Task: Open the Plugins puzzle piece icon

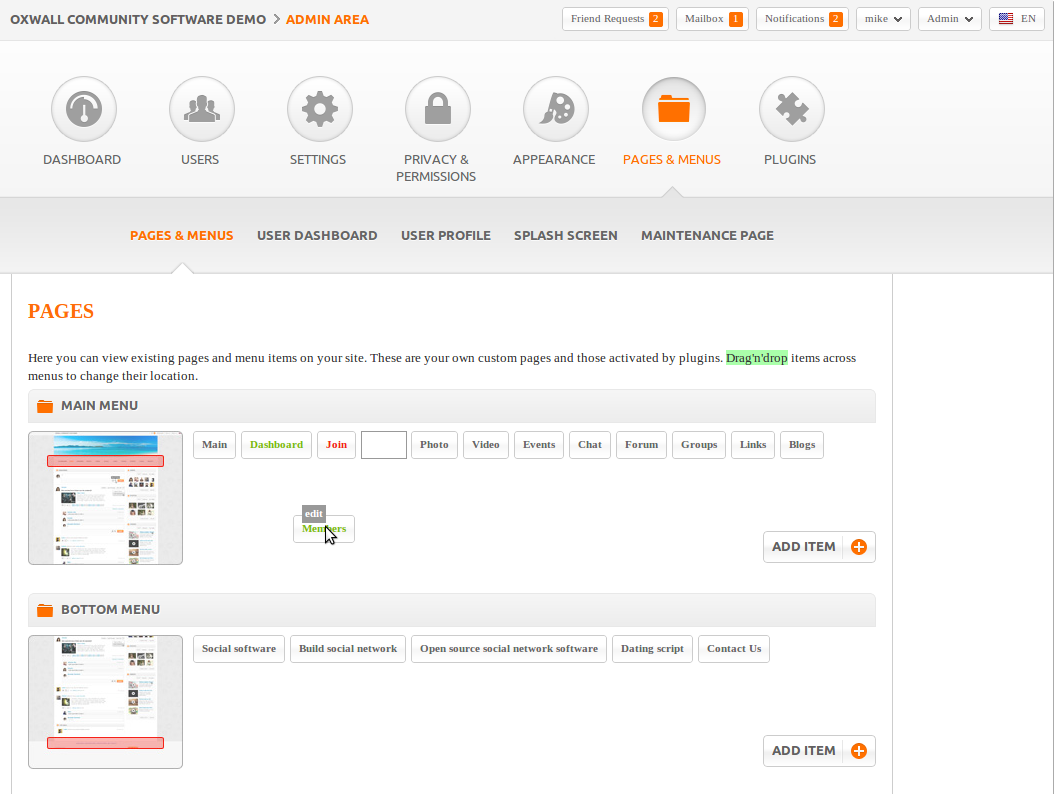Action: (x=791, y=109)
